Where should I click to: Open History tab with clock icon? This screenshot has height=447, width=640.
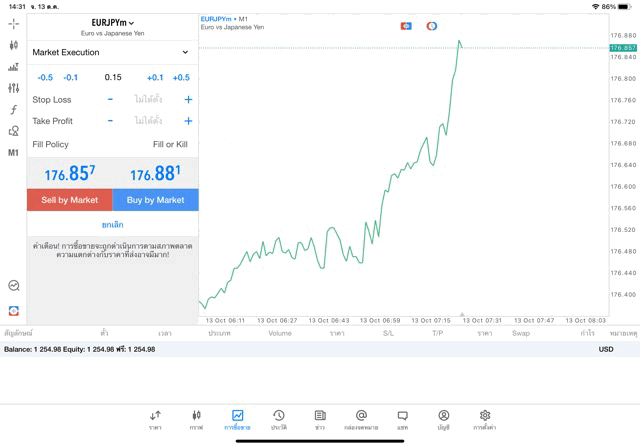coord(278,419)
